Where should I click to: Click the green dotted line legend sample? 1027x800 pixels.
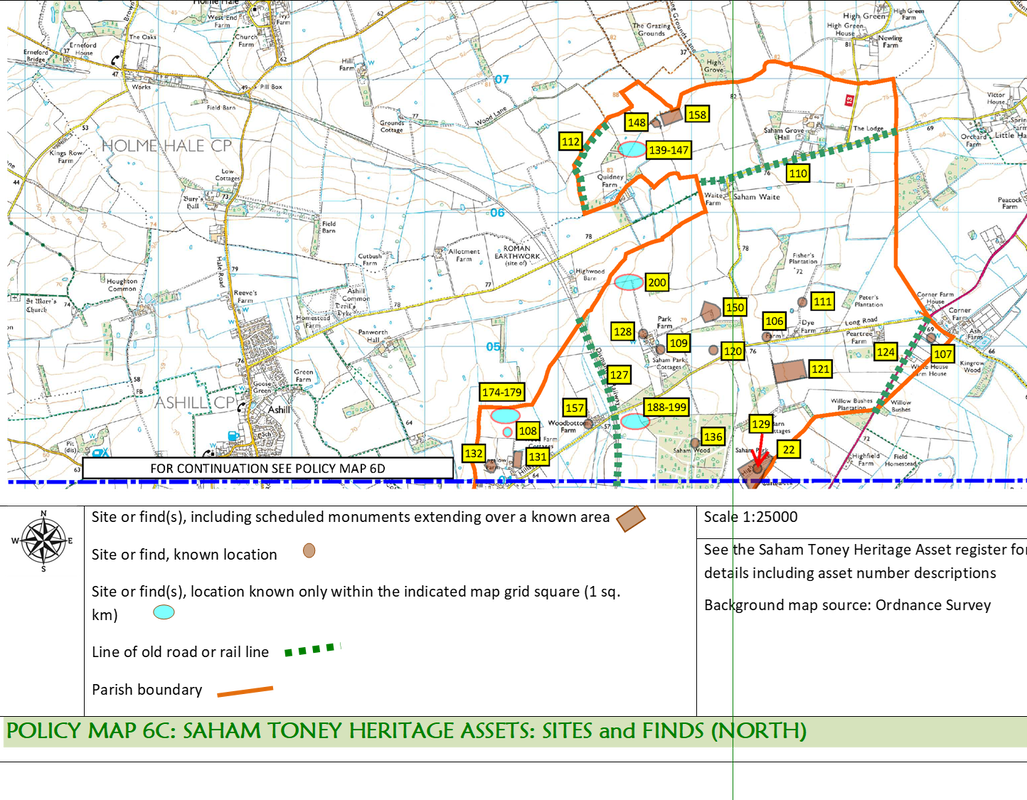312,649
